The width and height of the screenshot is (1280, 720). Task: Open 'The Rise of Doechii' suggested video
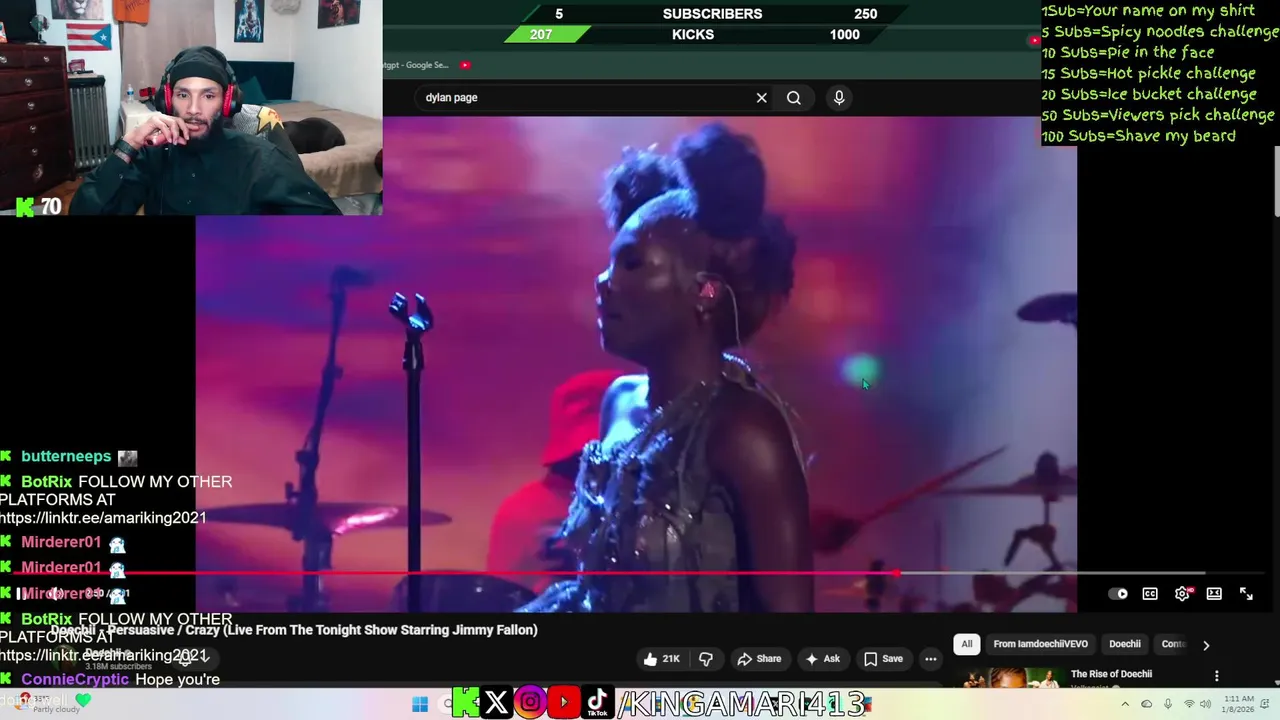[x=1111, y=674]
